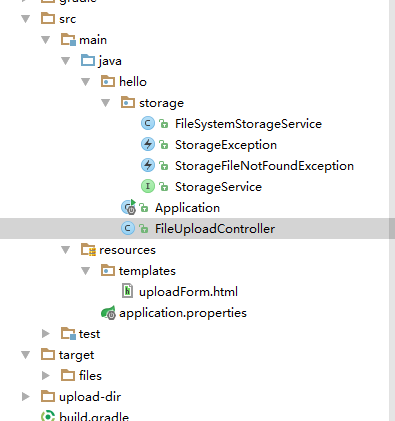
Task: Collapse the main folder arrow
Action: click(46, 40)
